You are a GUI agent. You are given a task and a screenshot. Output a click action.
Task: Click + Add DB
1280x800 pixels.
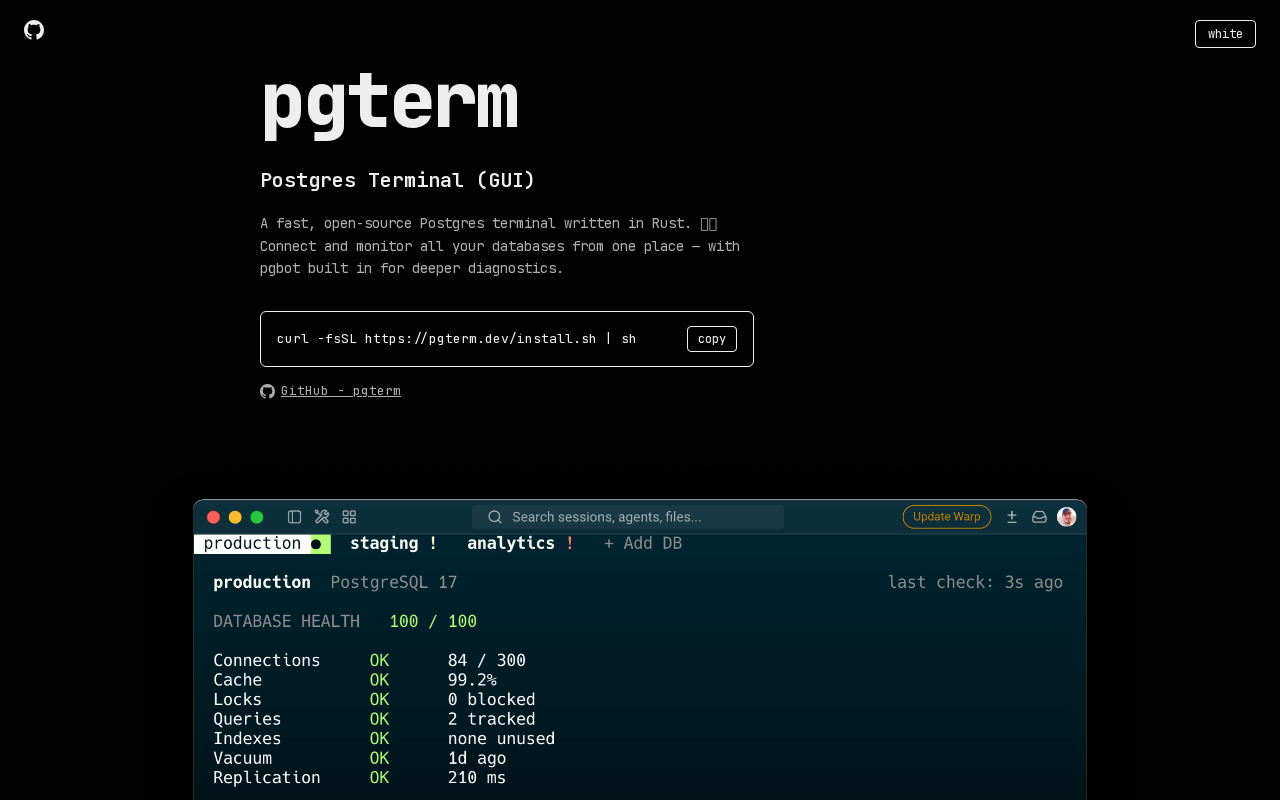[643, 544]
